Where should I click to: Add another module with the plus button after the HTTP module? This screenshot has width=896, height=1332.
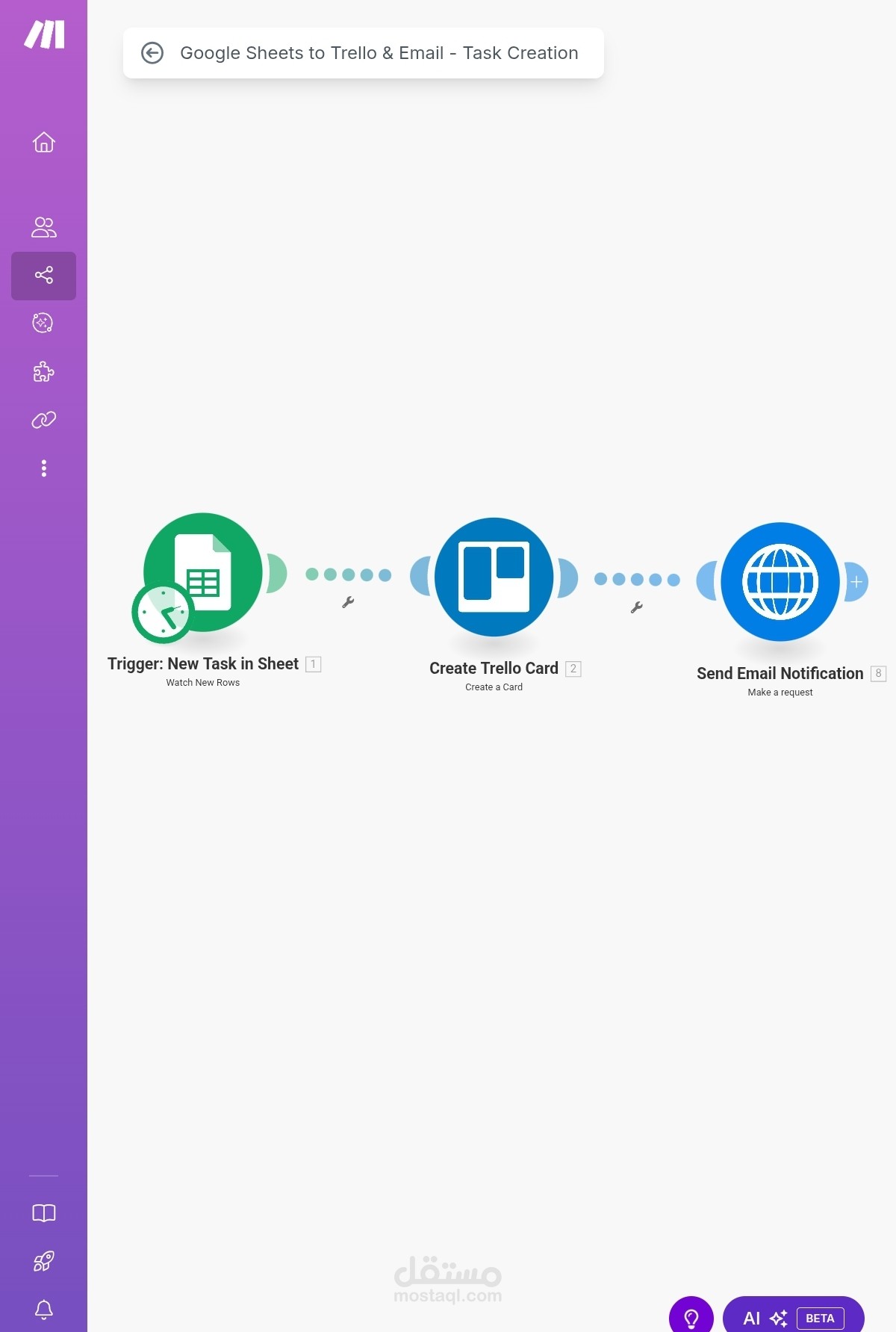pos(856,582)
